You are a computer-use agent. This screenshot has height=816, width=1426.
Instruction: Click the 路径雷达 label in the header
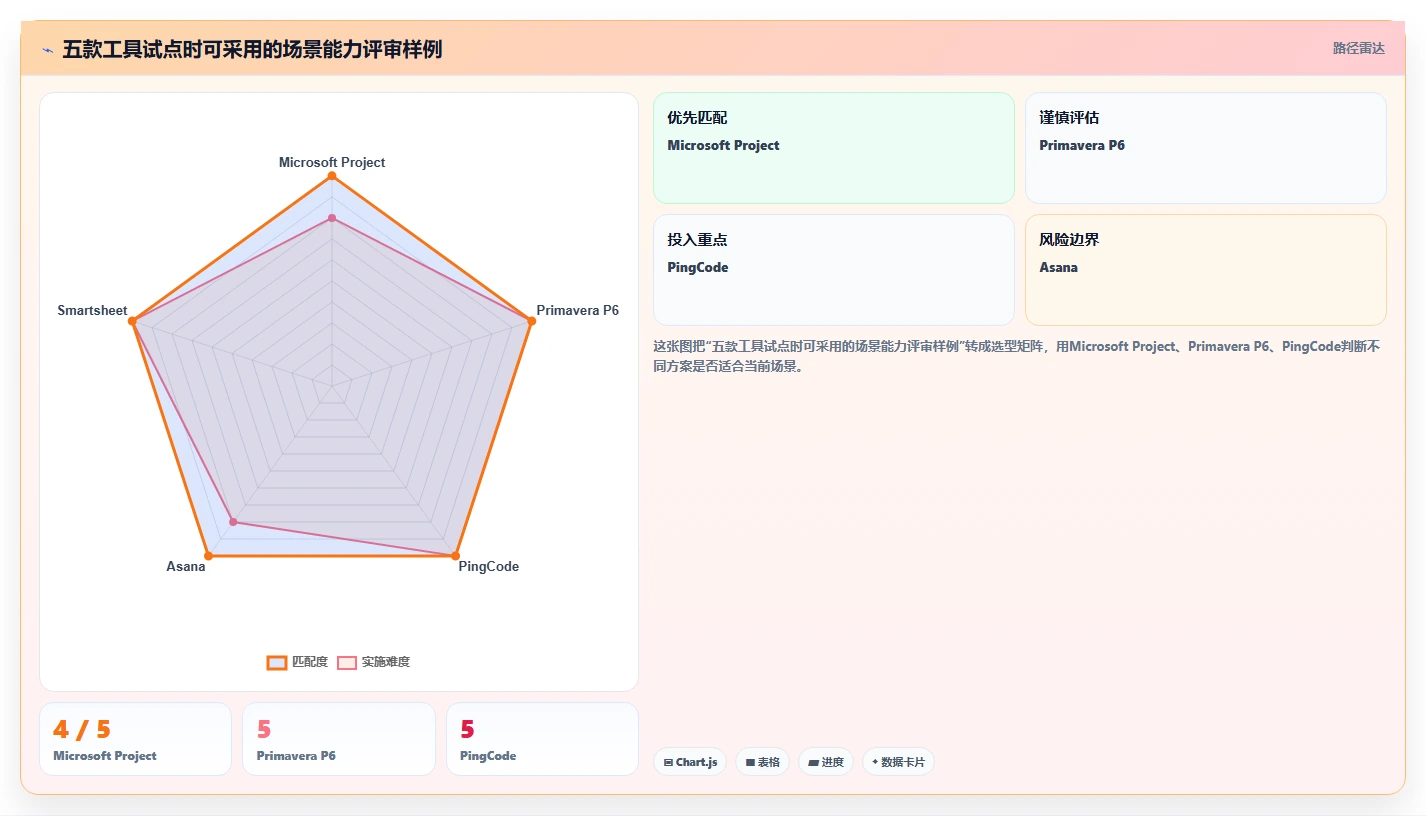pyautogui.click(x=1359, y=49)
